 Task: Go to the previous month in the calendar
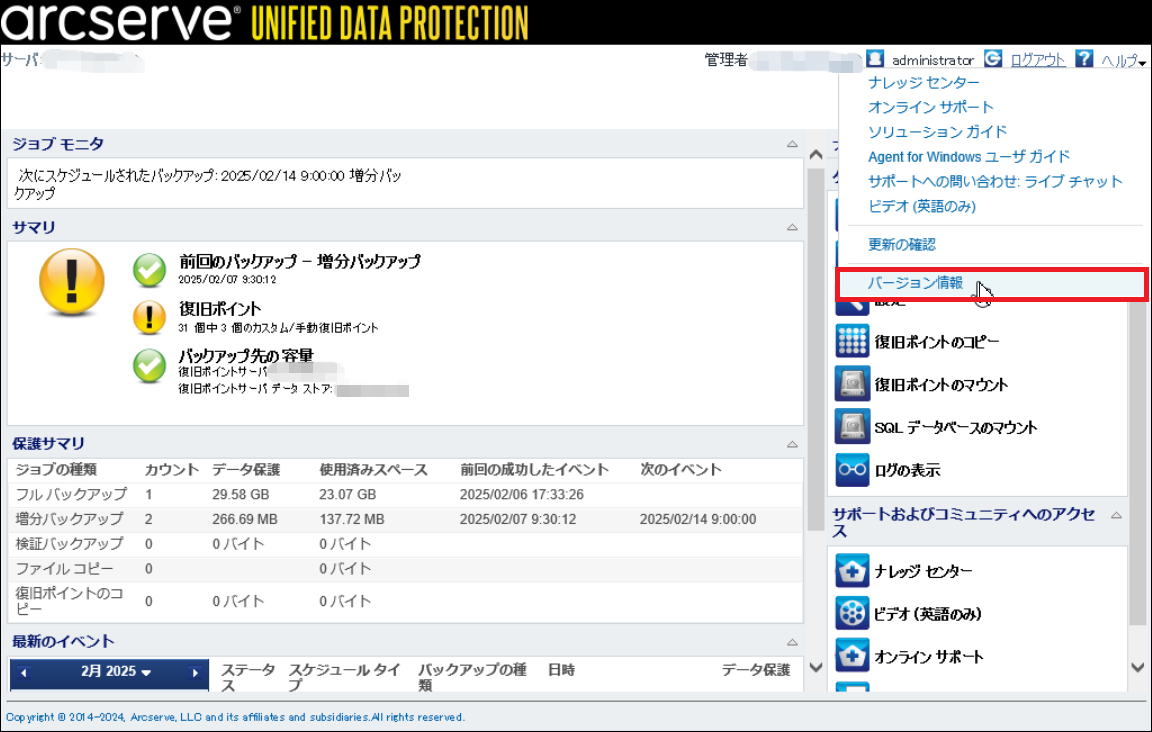[24, 672]
